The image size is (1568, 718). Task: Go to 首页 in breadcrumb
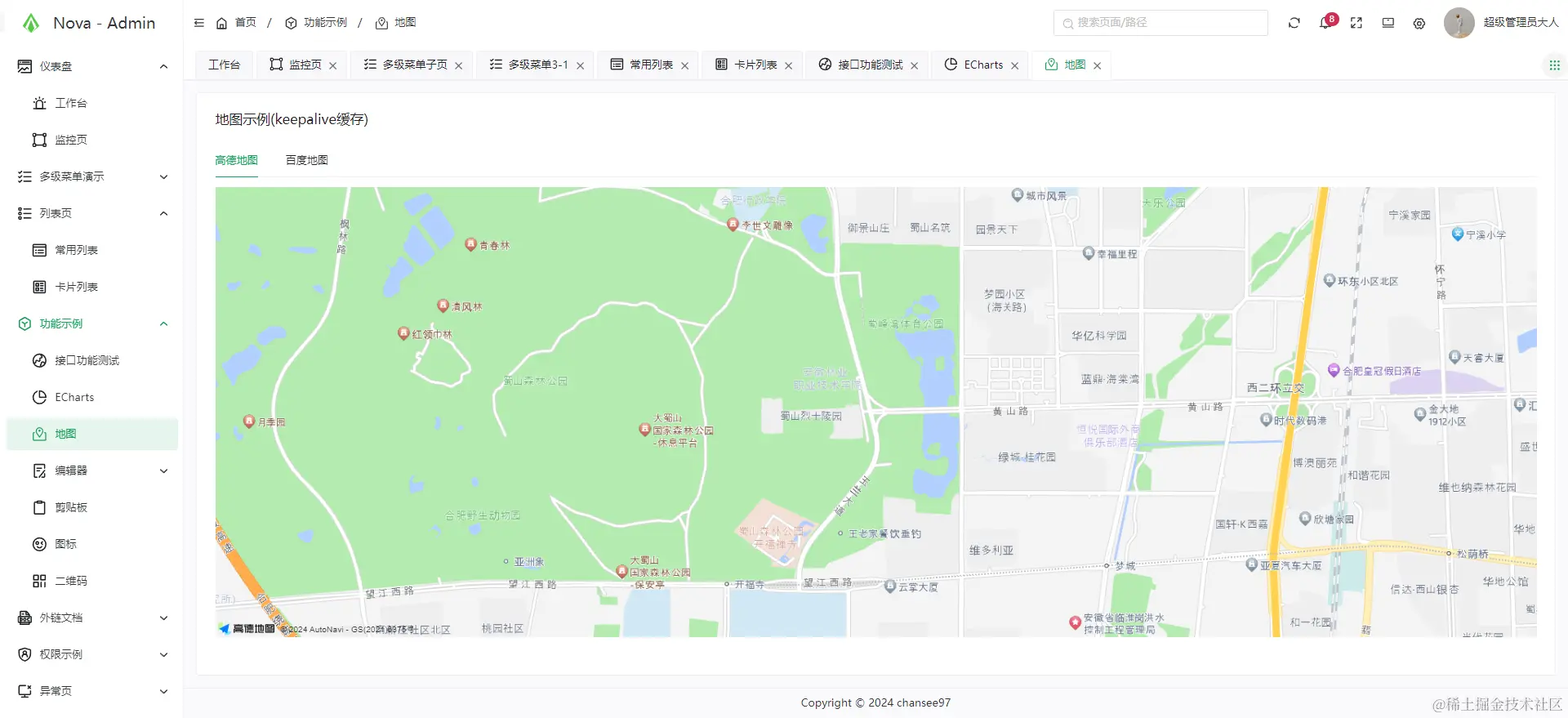click(236, 23)
